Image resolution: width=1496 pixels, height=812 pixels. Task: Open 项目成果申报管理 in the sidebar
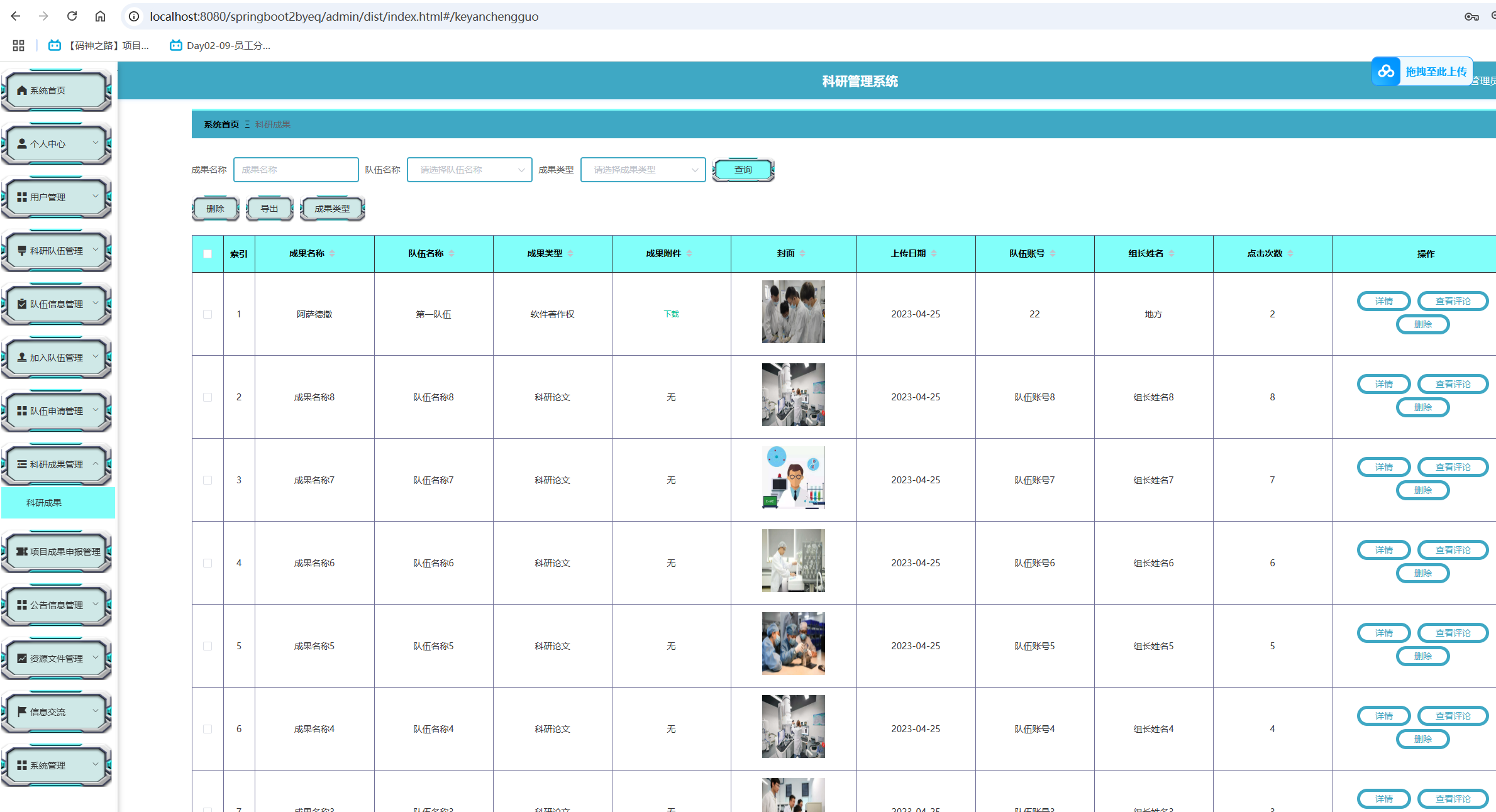click(57, 552)
